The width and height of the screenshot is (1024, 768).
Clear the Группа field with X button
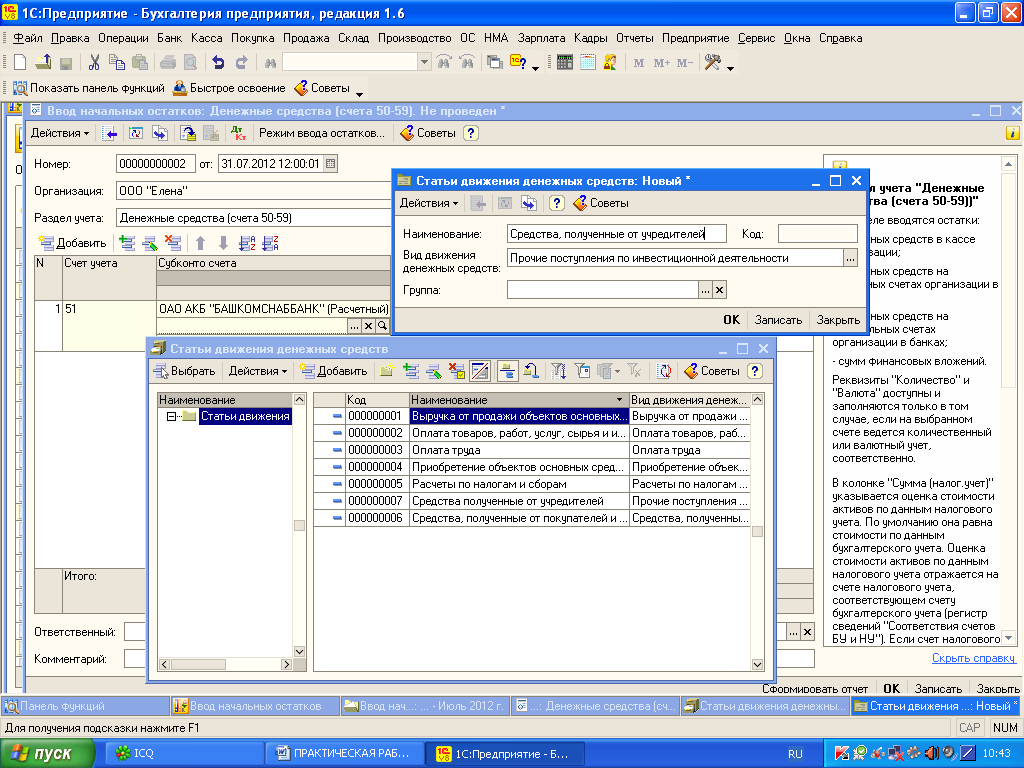719,290
